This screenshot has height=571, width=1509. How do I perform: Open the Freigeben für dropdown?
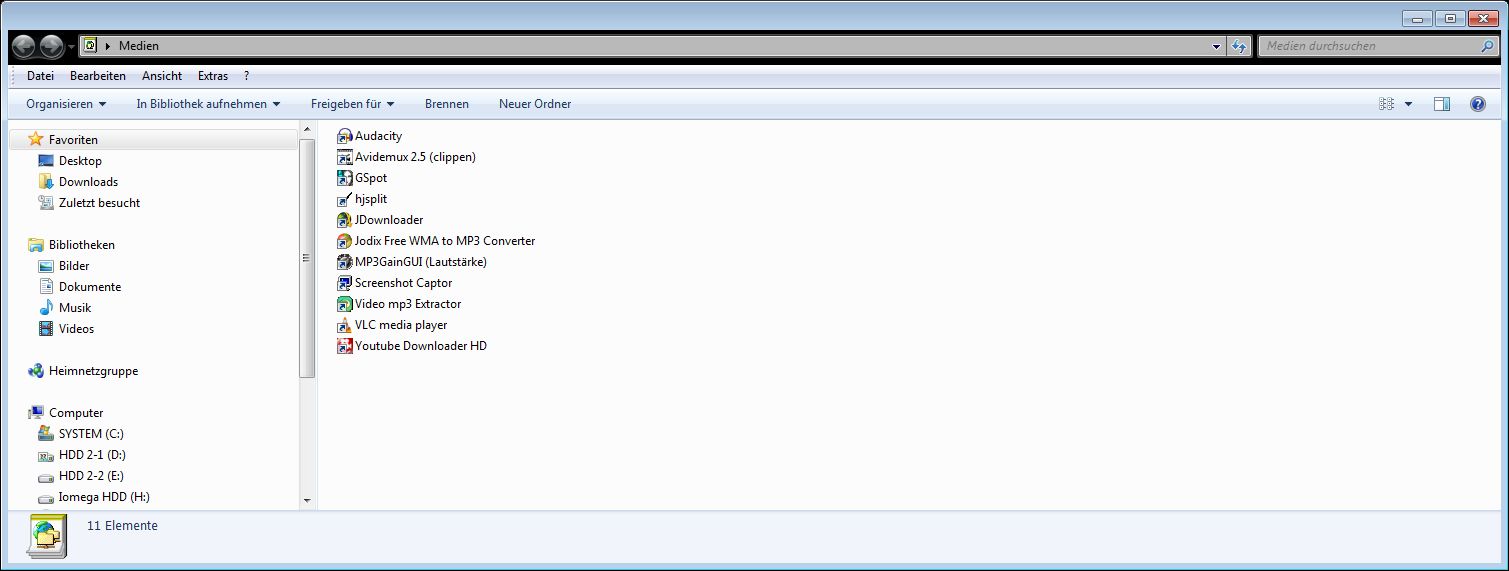tap(352, 104)
